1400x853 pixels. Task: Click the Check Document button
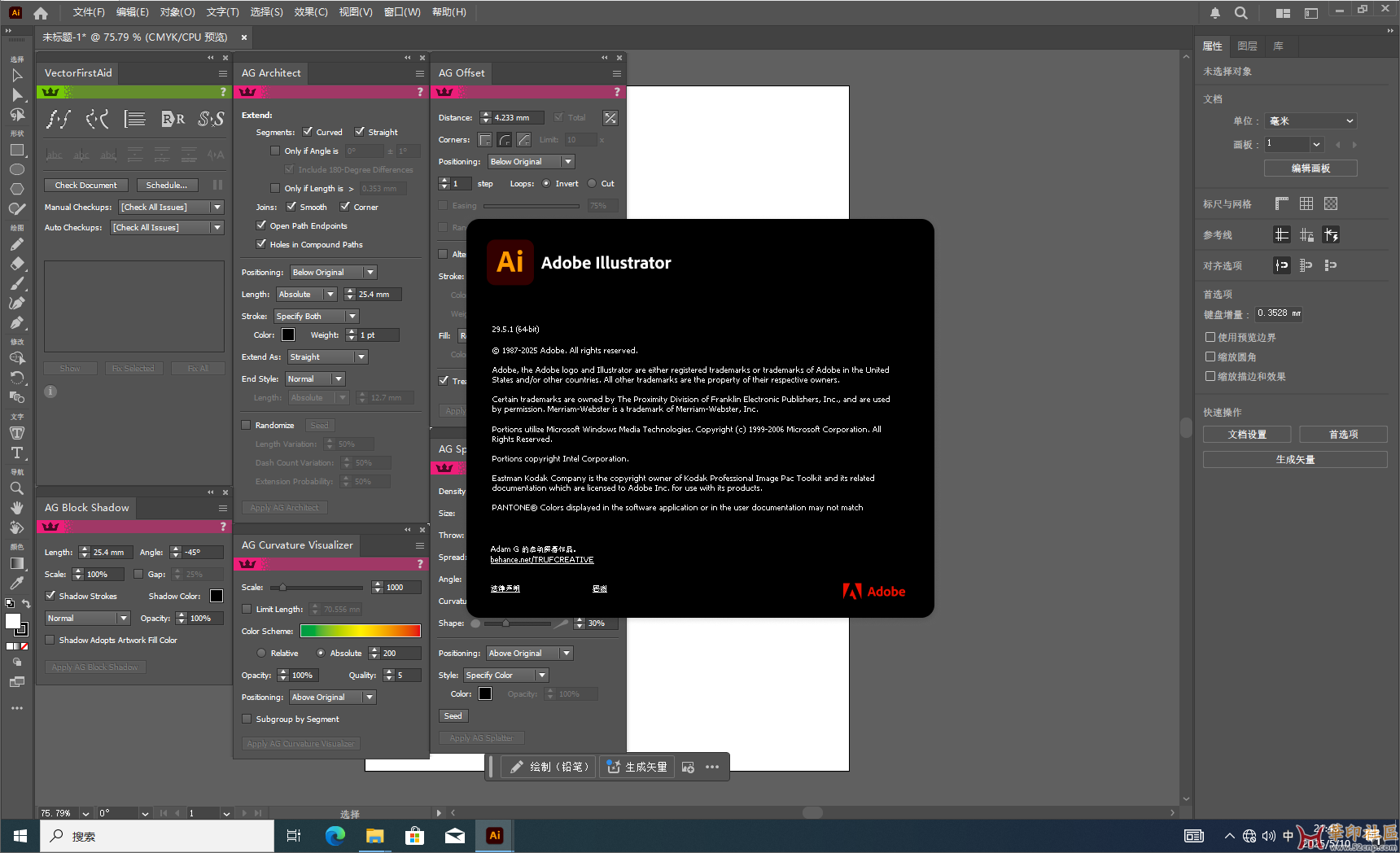point(85,186)
